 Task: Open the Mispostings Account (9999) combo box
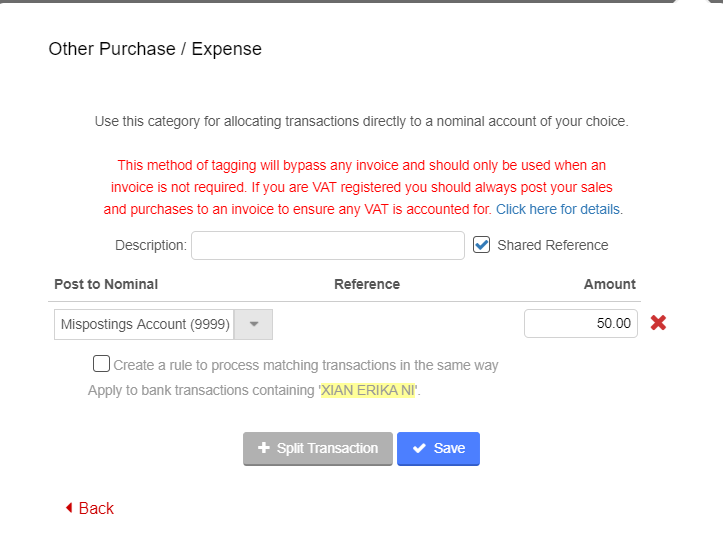(145, 324)
